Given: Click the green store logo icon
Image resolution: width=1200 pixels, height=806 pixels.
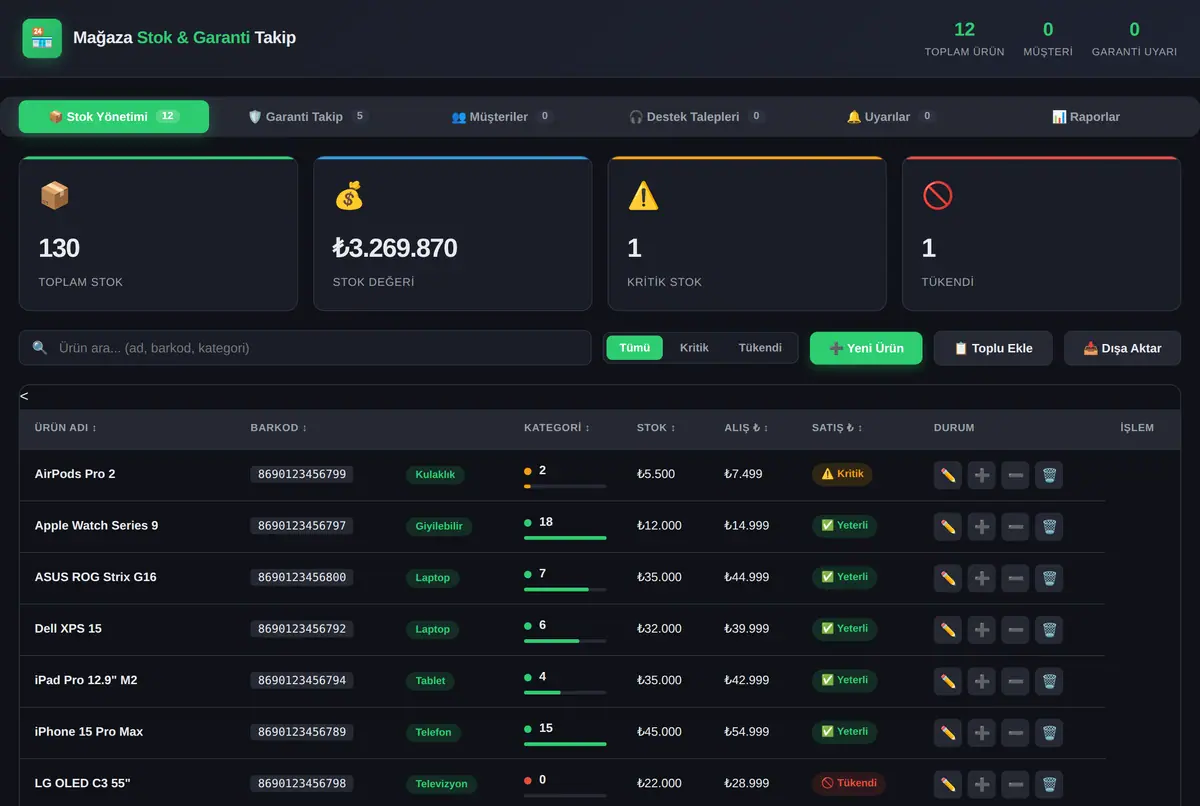Looking at the screenshot, I should point(42,38).
